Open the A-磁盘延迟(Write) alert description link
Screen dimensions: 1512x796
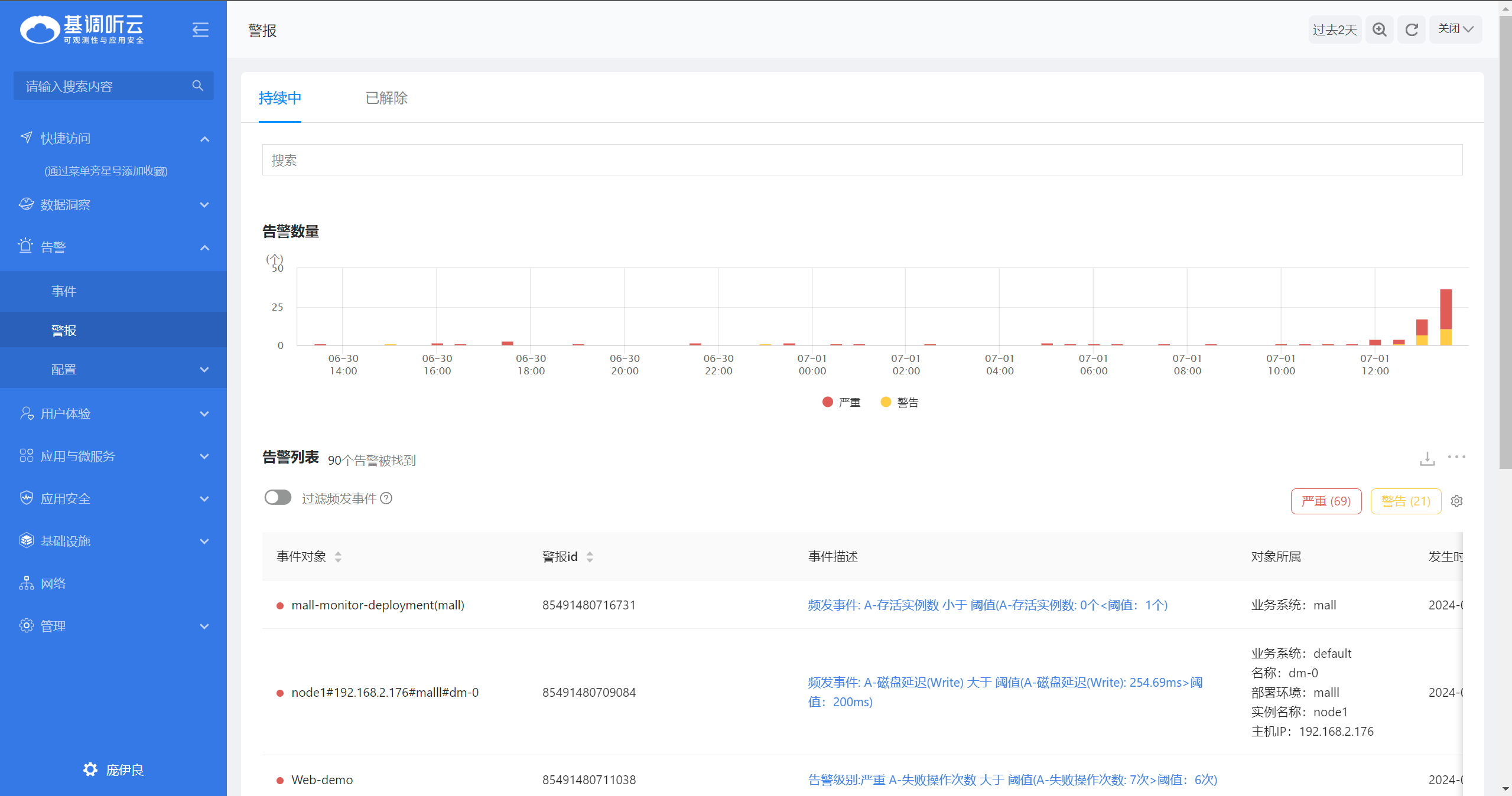1005,692
